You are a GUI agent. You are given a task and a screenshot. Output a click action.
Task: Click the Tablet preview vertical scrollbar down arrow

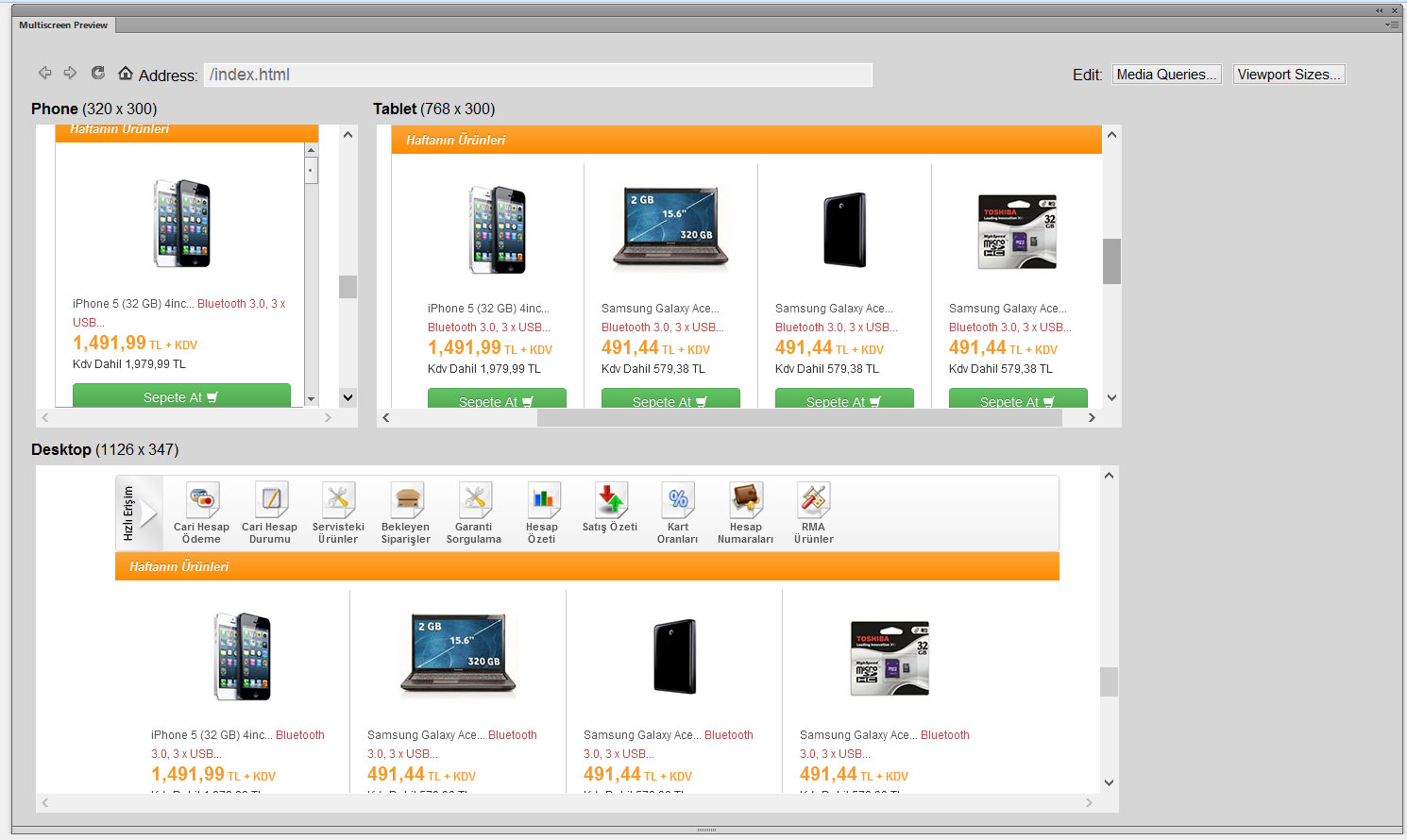[1111, 398]
